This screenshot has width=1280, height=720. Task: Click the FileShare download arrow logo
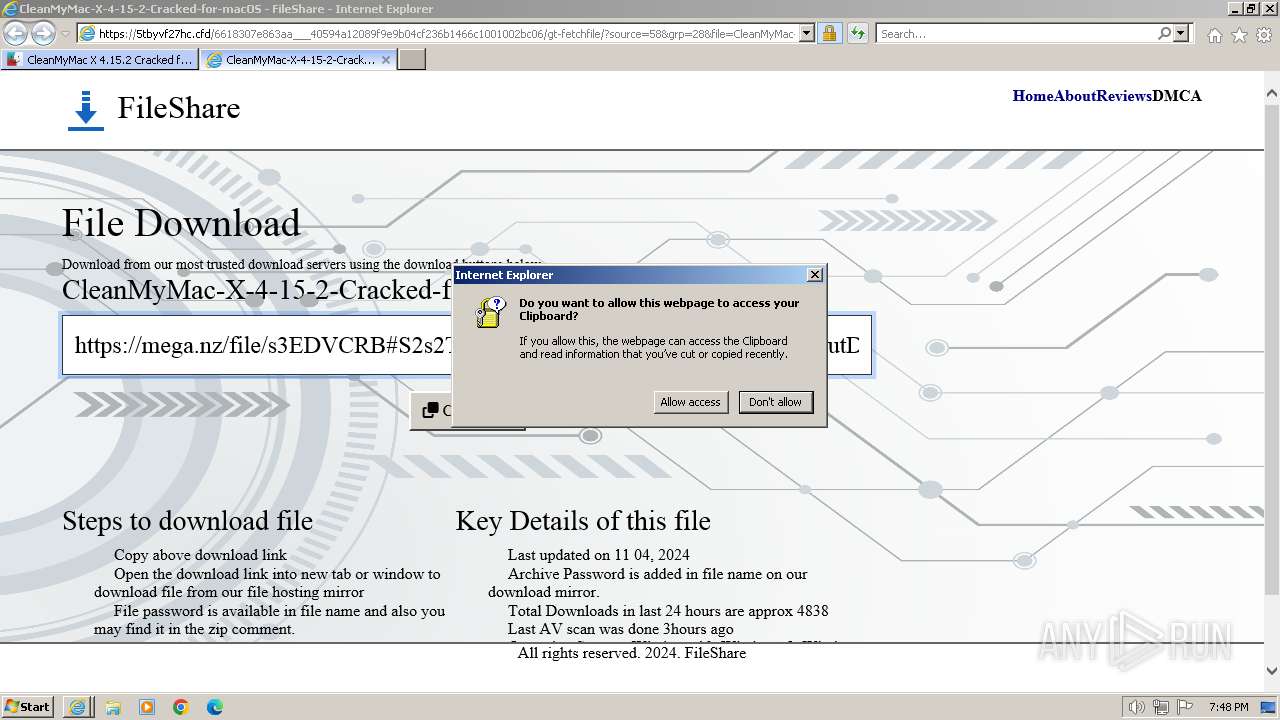[86, 110]
